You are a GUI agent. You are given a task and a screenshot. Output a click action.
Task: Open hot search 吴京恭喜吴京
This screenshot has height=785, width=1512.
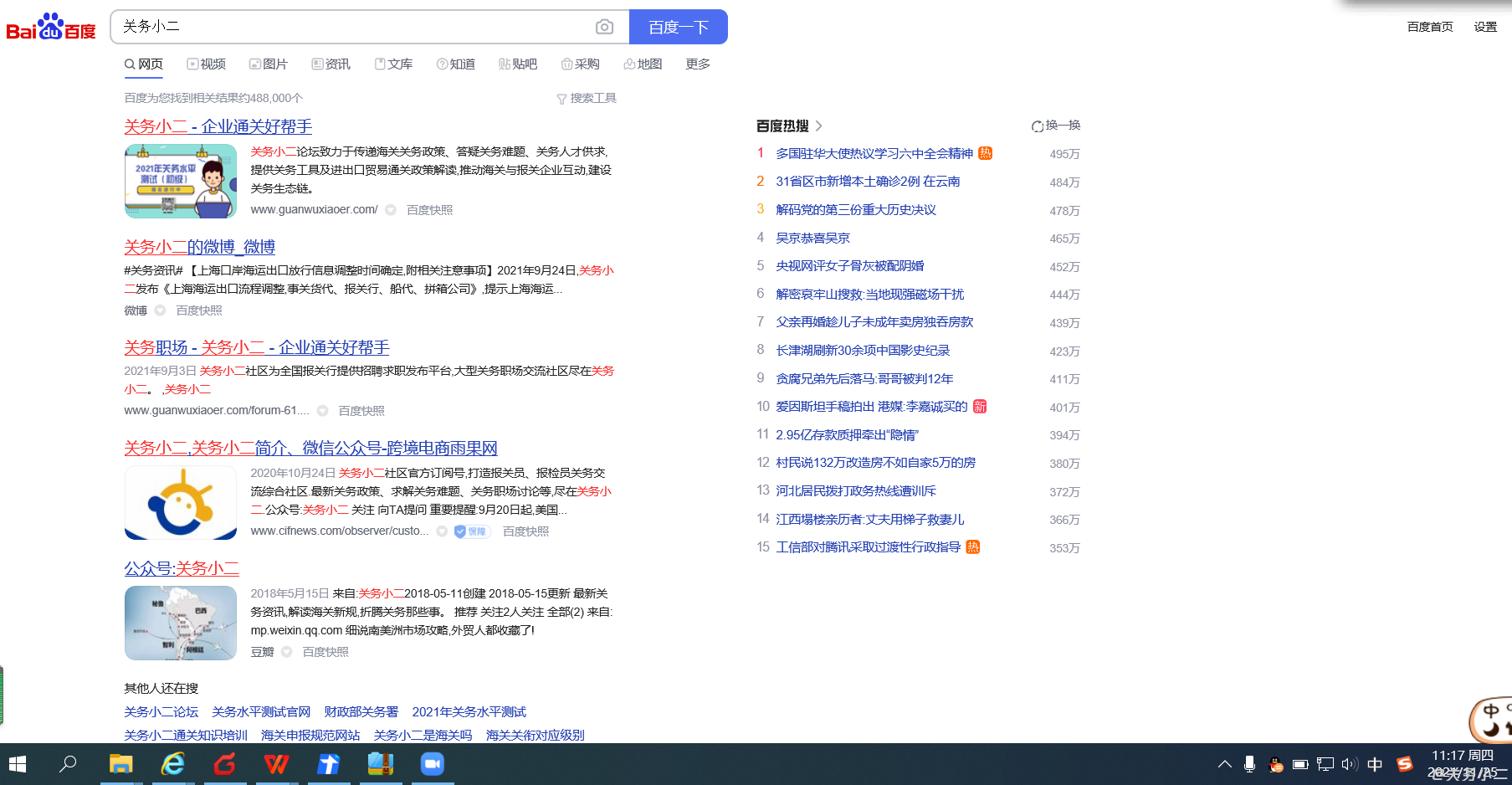[812, 239]
